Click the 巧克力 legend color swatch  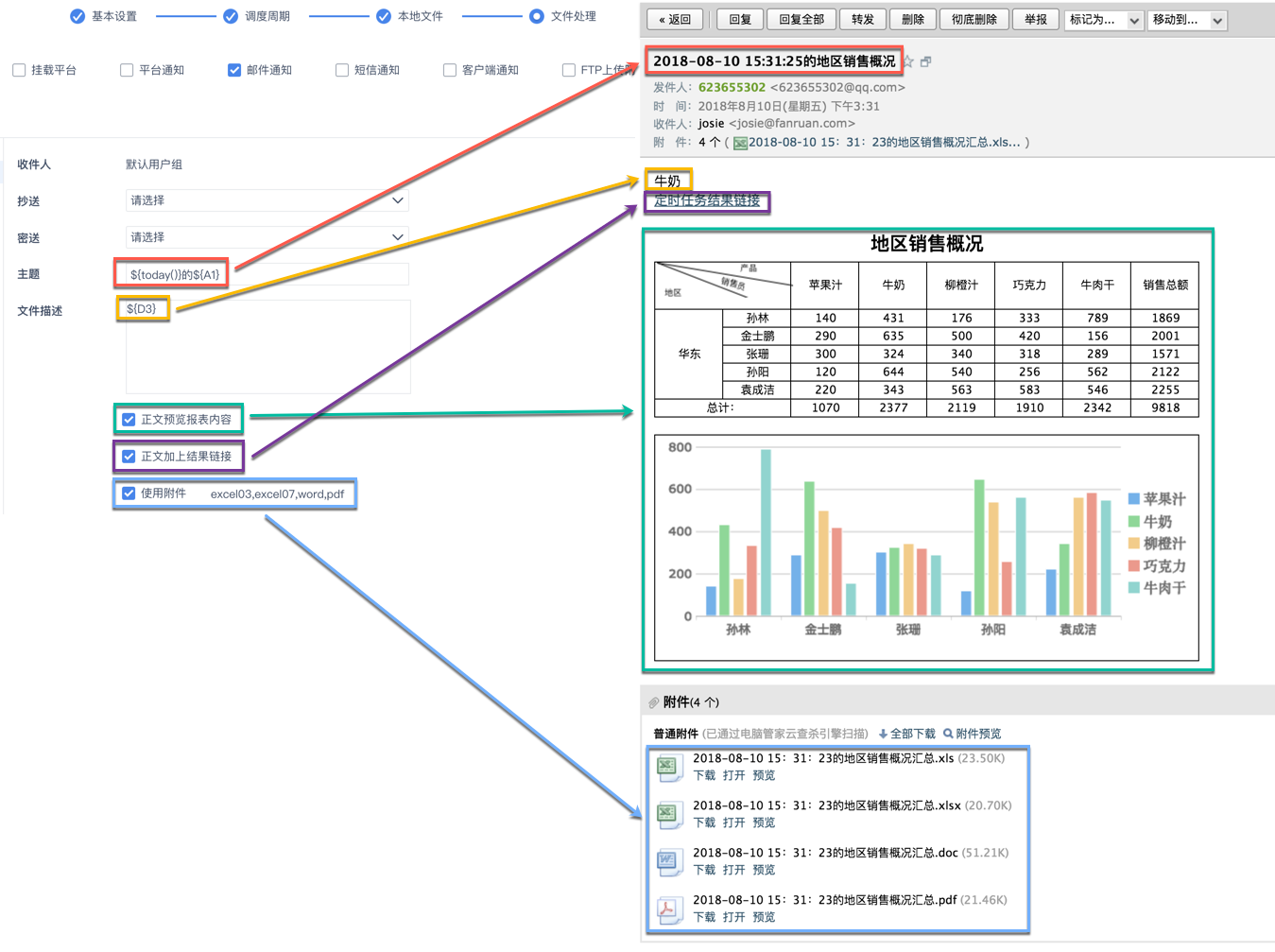pos(1134,566)
